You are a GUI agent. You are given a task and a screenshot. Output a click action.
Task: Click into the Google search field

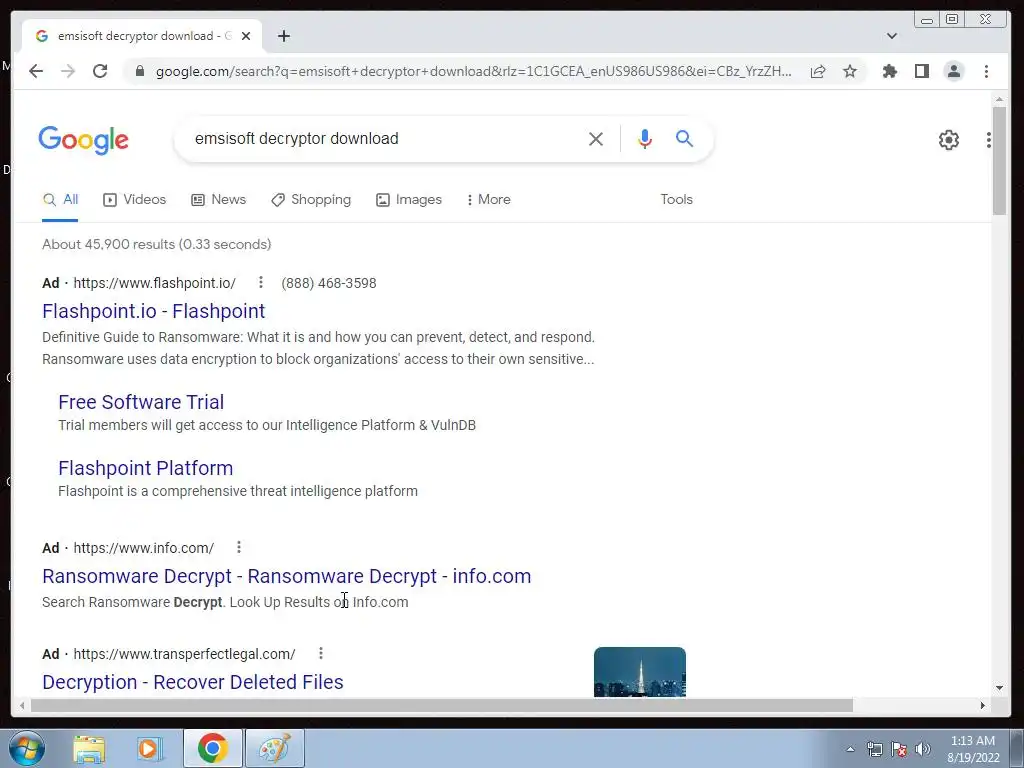coord(385,138)
